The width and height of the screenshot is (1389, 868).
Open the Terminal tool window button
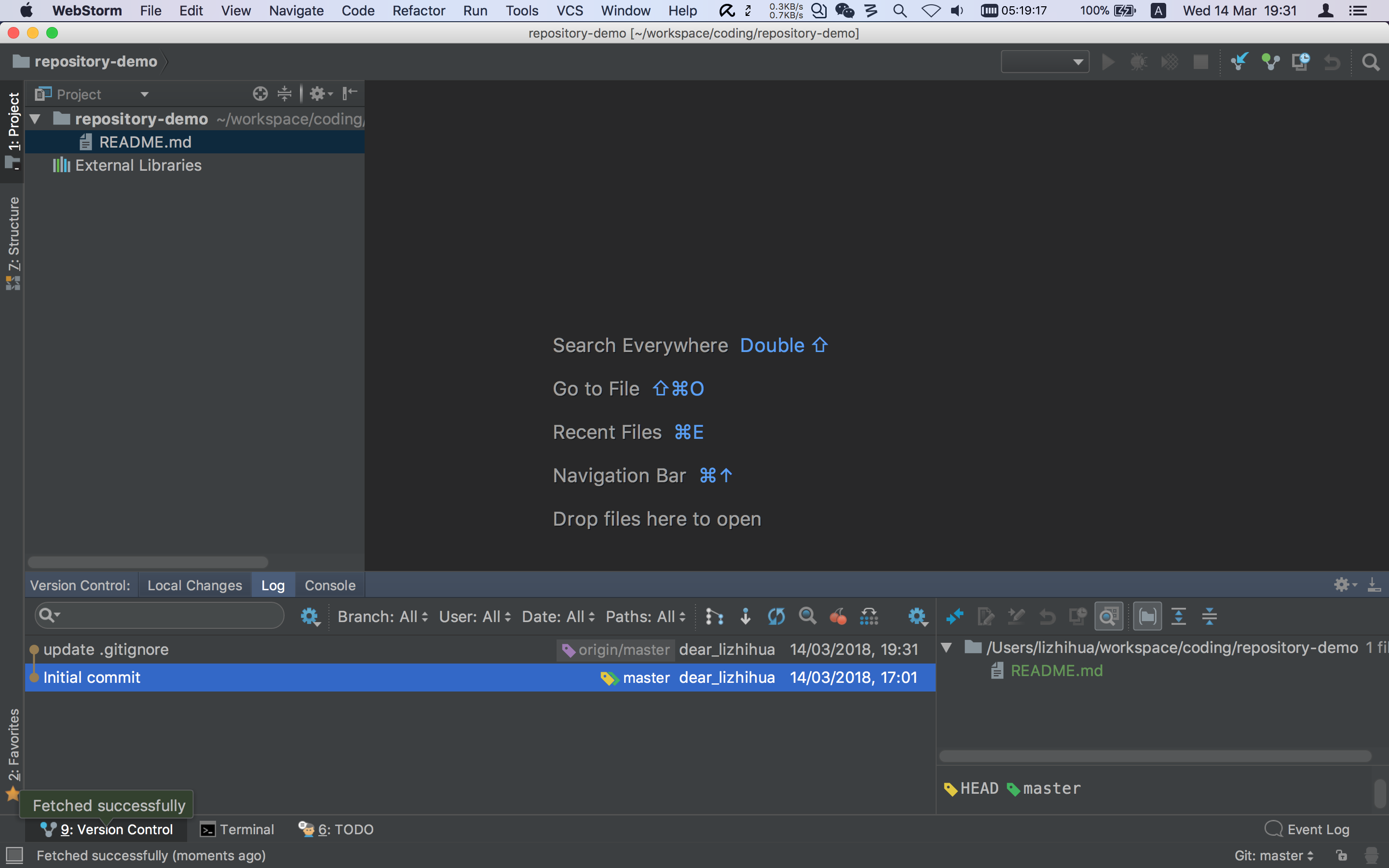coord(237,829)
